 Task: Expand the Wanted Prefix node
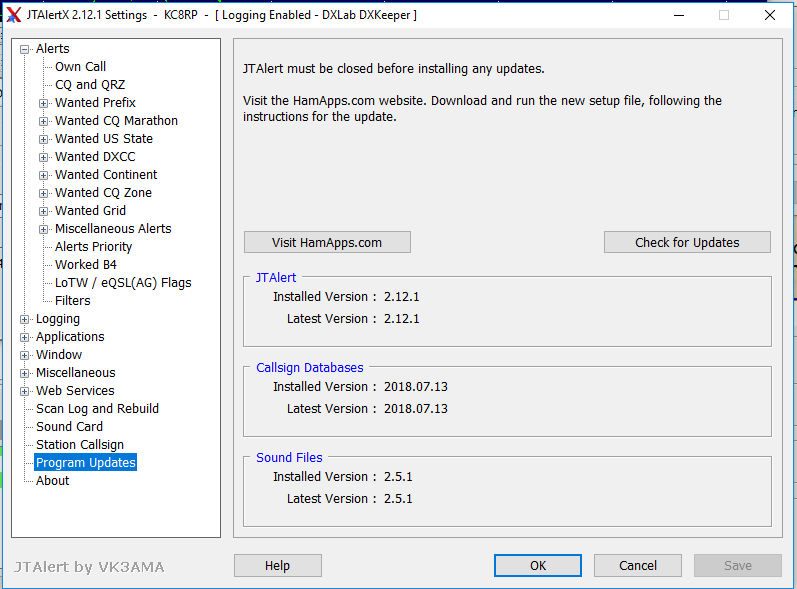(x=44, y=103)
